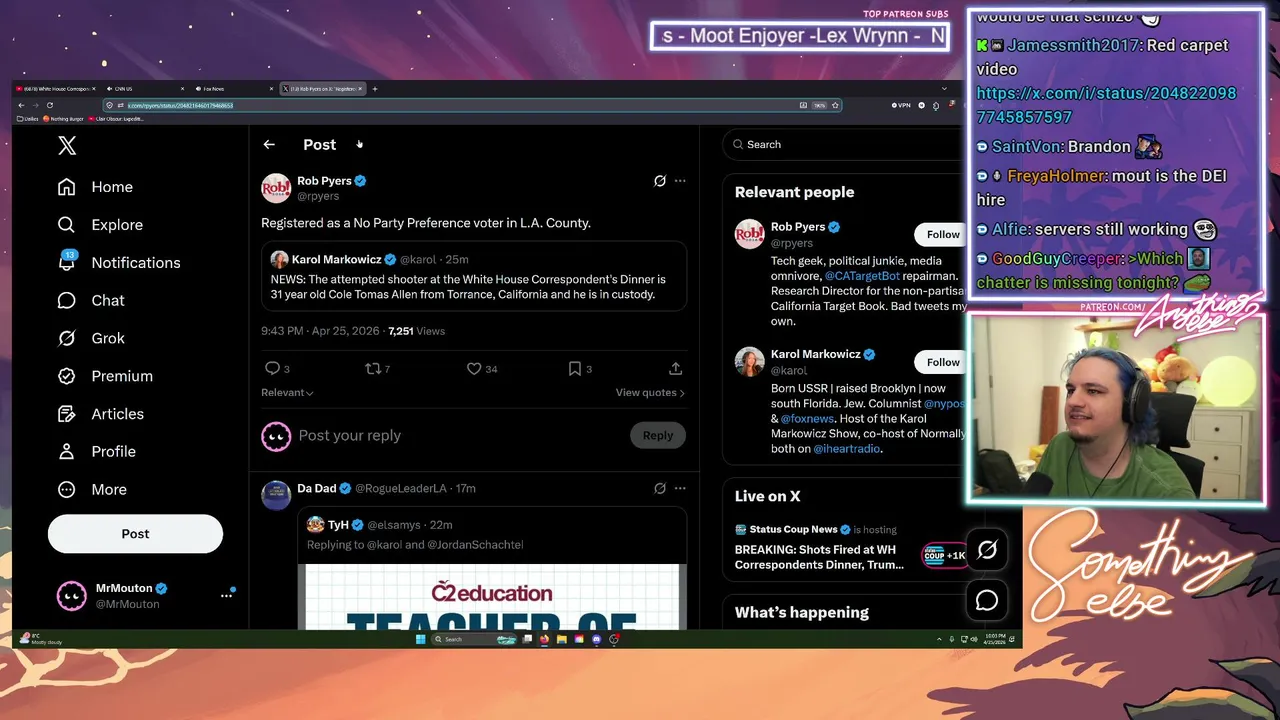Open a new browser tab
Viewport: 1280px width, 720px height.
pos(375,89)
